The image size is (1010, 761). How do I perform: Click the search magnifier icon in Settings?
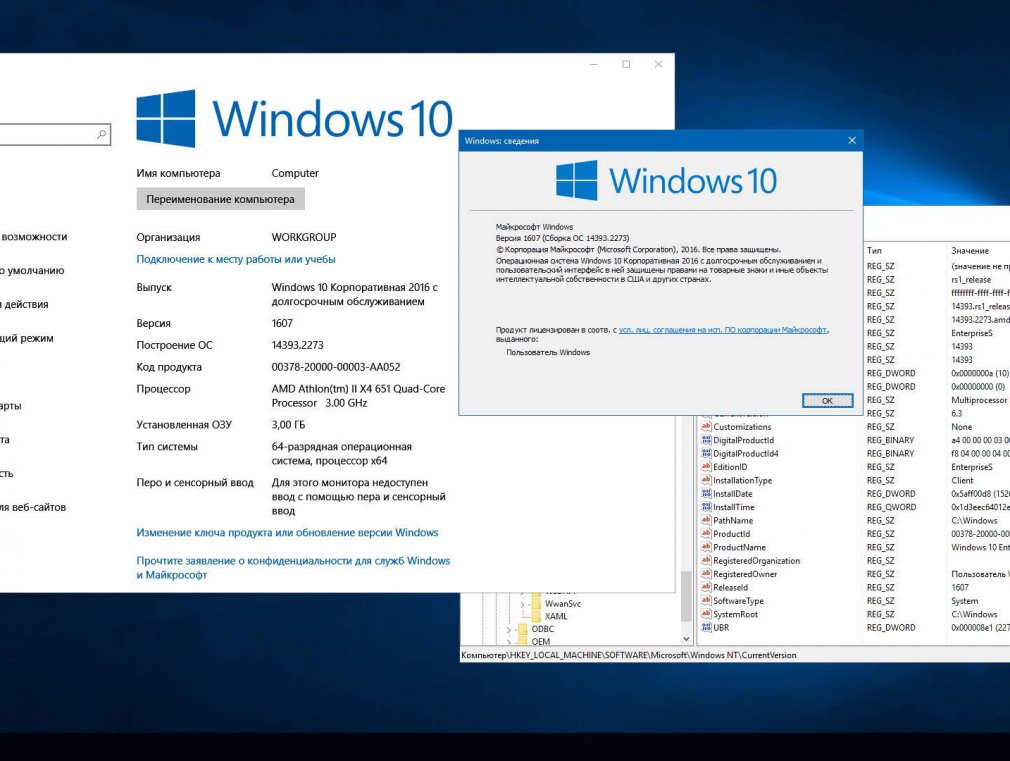click(102, 134)
